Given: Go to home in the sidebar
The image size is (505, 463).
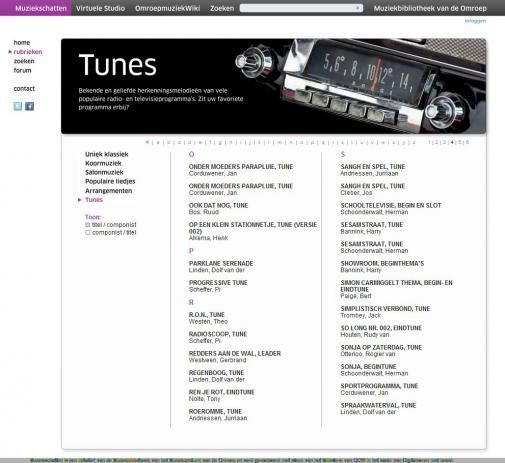Looking at the screenshot, I should pyautogui.click(x=22, y=43).
